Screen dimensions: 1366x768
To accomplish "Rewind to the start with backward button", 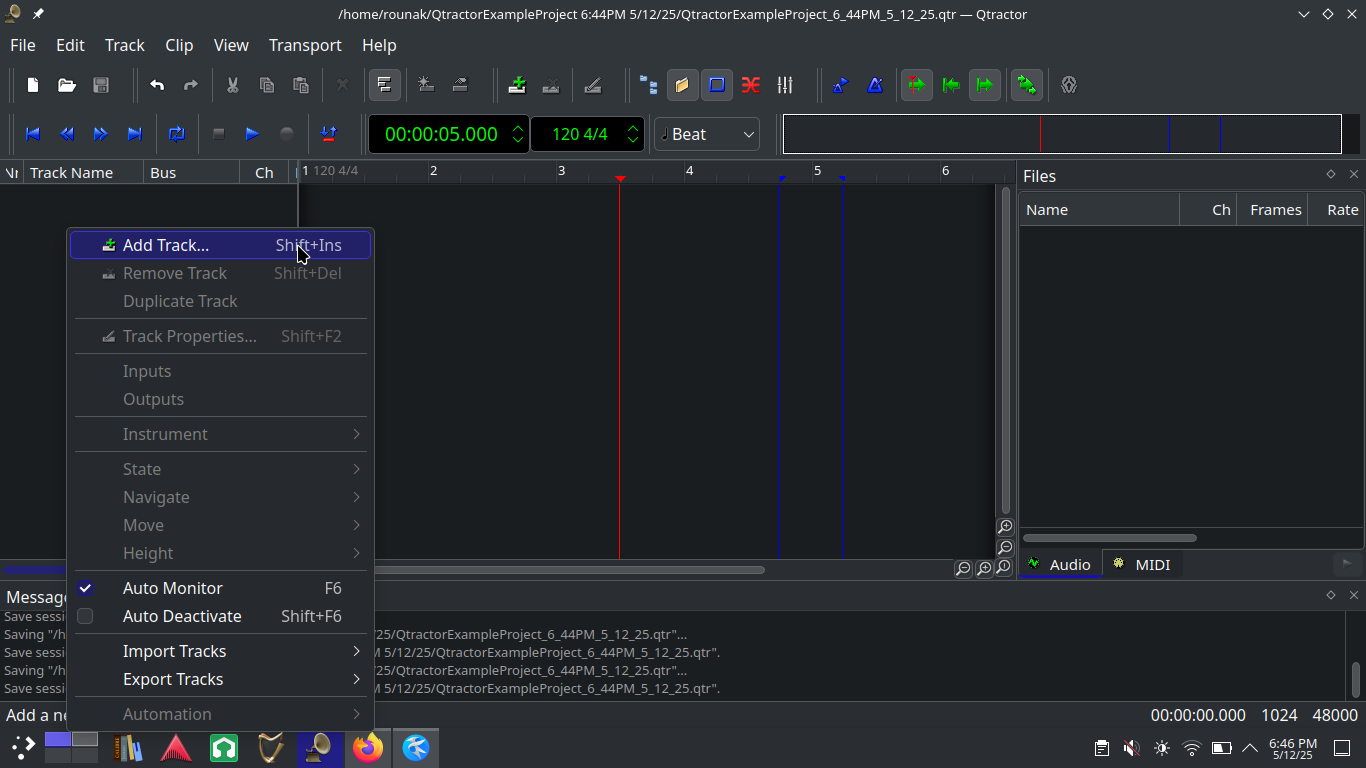I will point(32,134).
